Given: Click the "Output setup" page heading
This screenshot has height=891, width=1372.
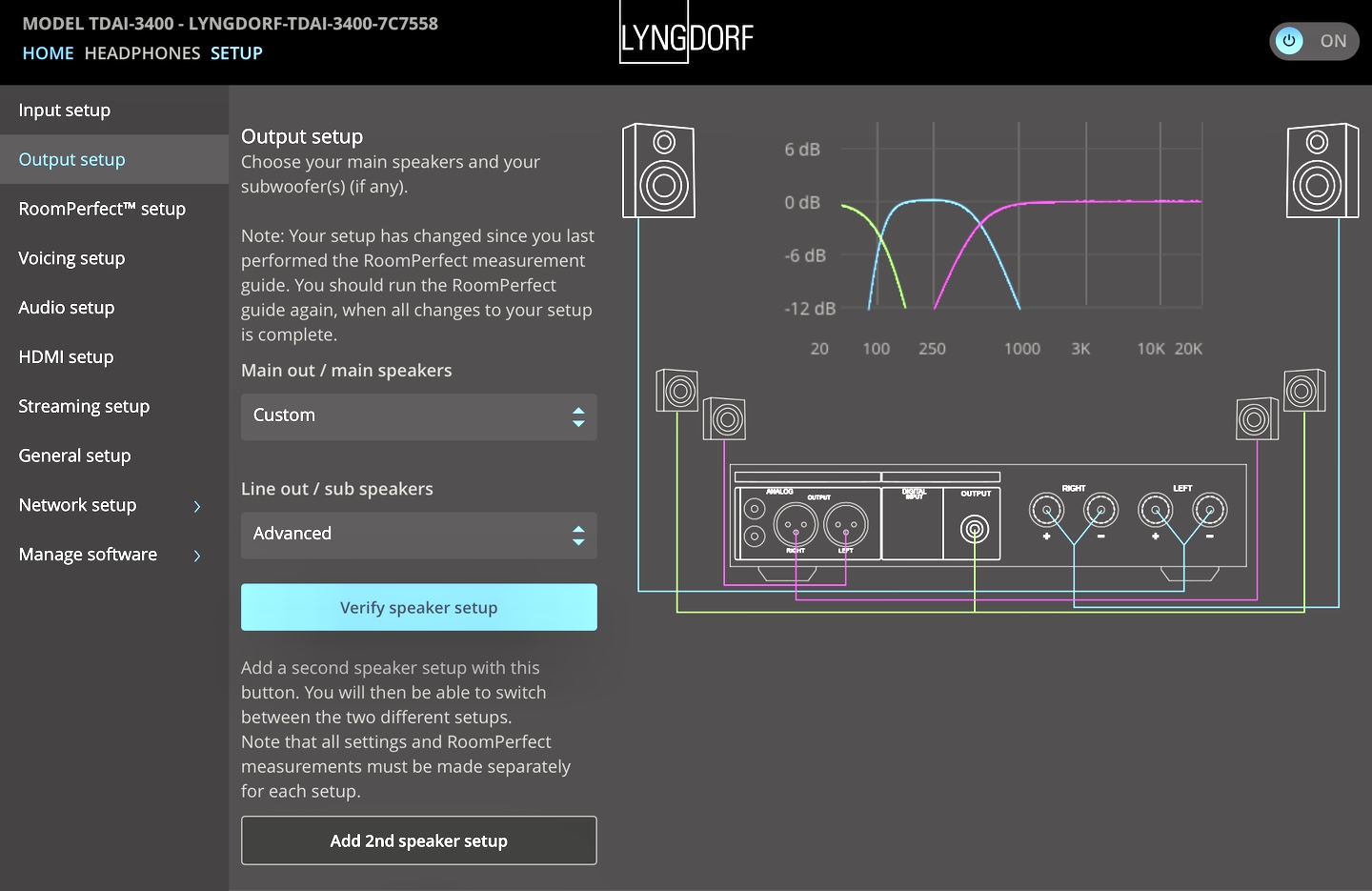Looking at the screenshot, I should point(302,136).
